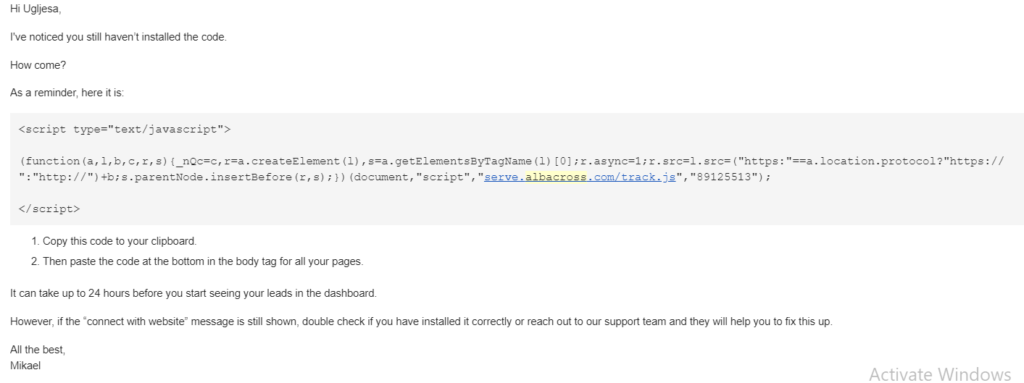Screen dimensions: 1024x383
Task: Click the closing </script> tag line
Action: pos(50,209)
